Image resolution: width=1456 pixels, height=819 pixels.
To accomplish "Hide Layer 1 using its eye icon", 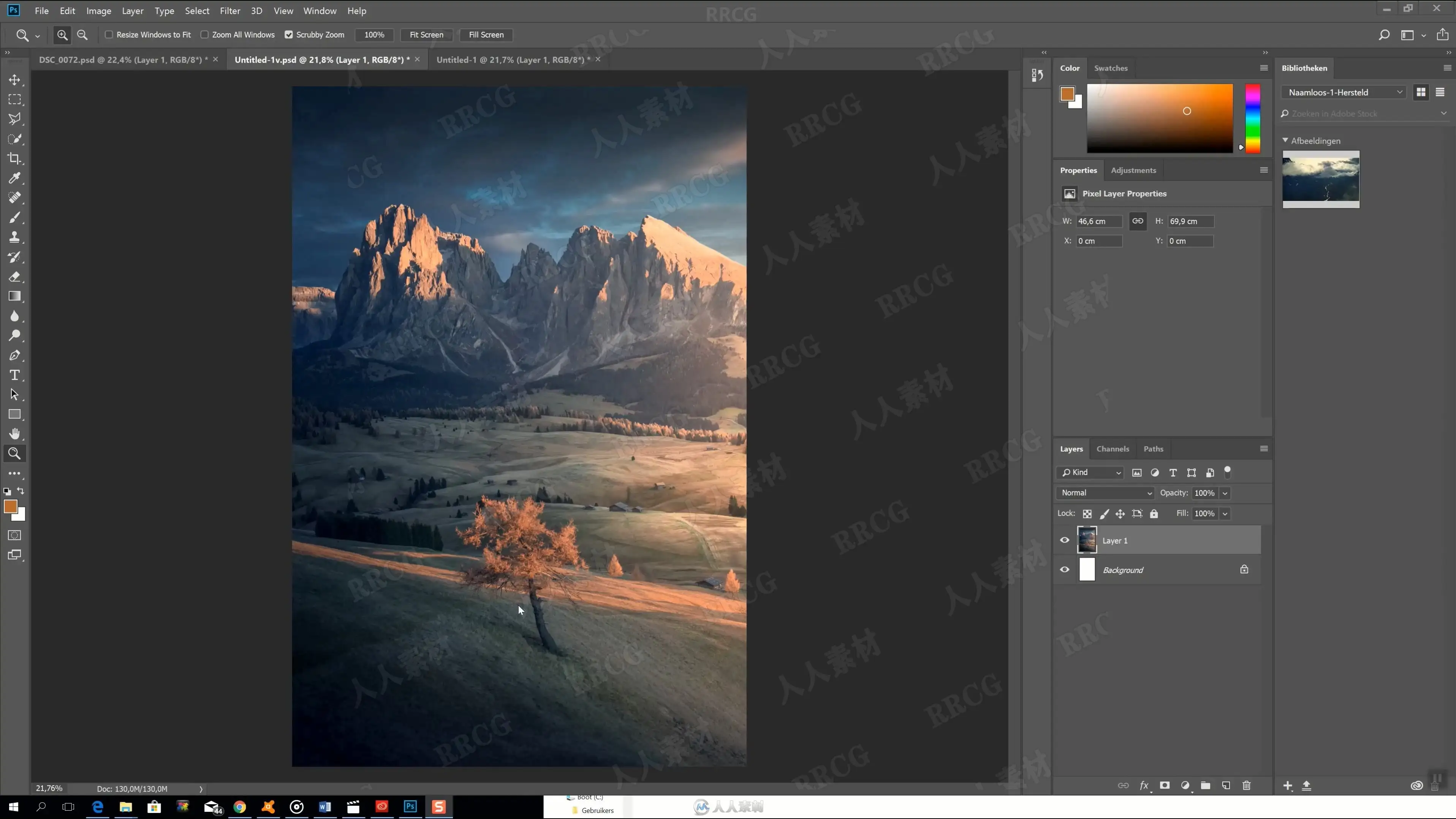I will point(1064,540).
